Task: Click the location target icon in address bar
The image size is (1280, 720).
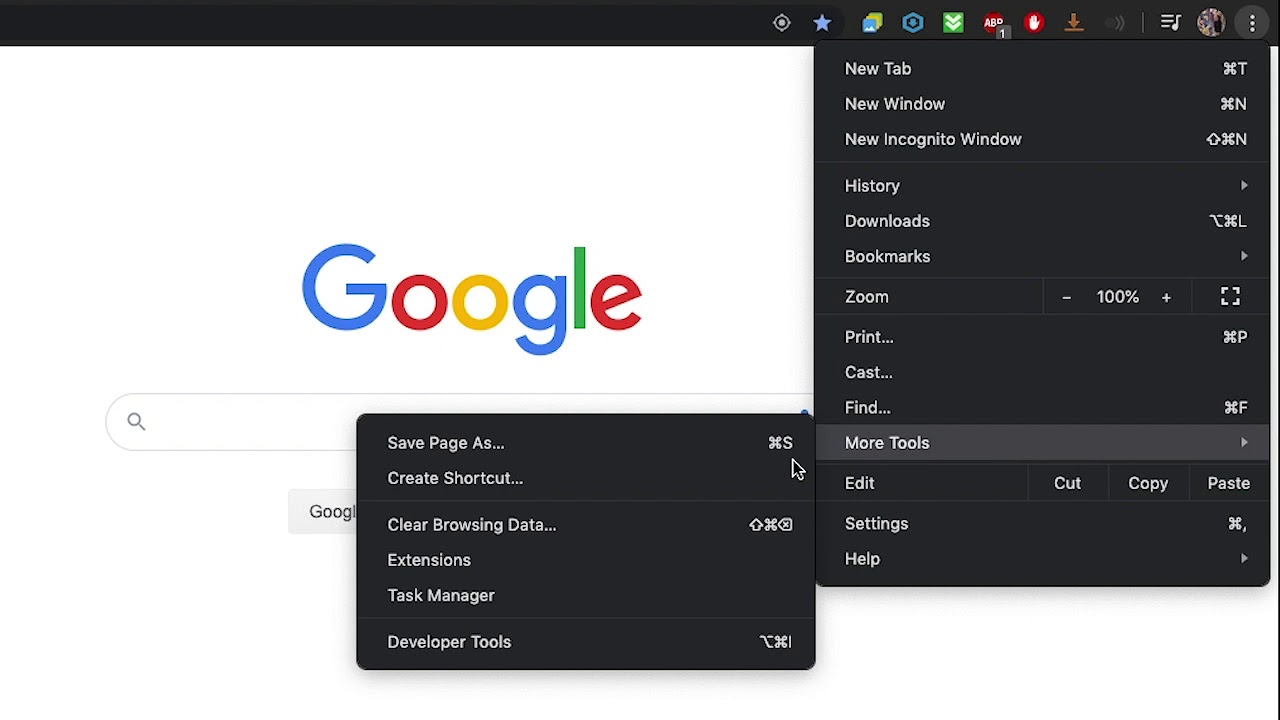Action: point(782,23)
